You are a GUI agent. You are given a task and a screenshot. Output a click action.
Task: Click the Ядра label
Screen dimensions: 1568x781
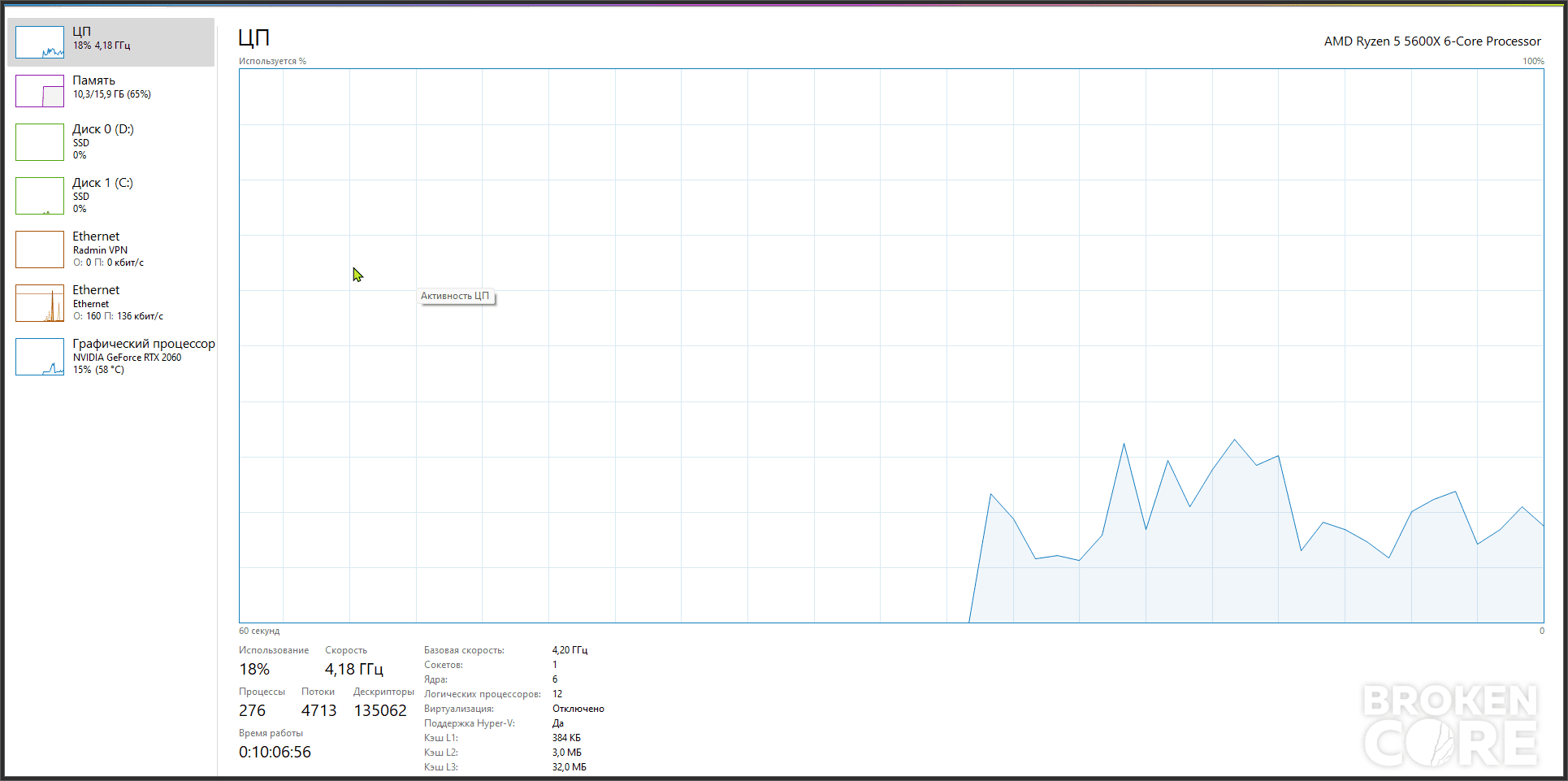tap(435, 679)
